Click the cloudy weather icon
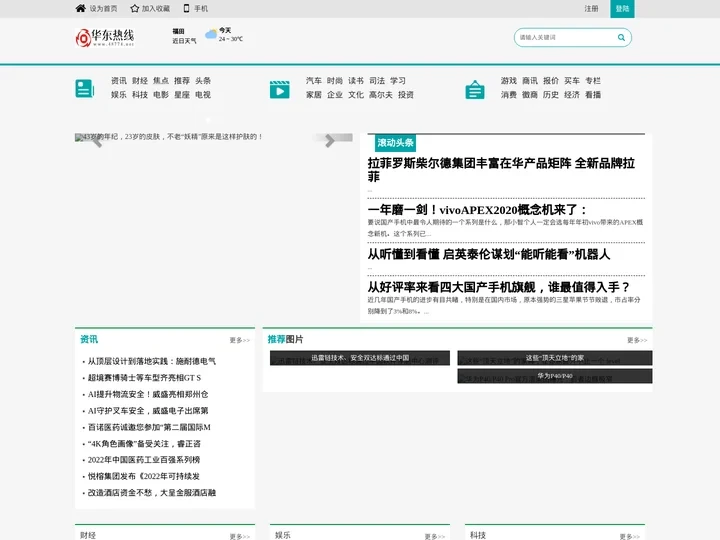This screenshot has width=720, height=540. (x=211, y=34)
